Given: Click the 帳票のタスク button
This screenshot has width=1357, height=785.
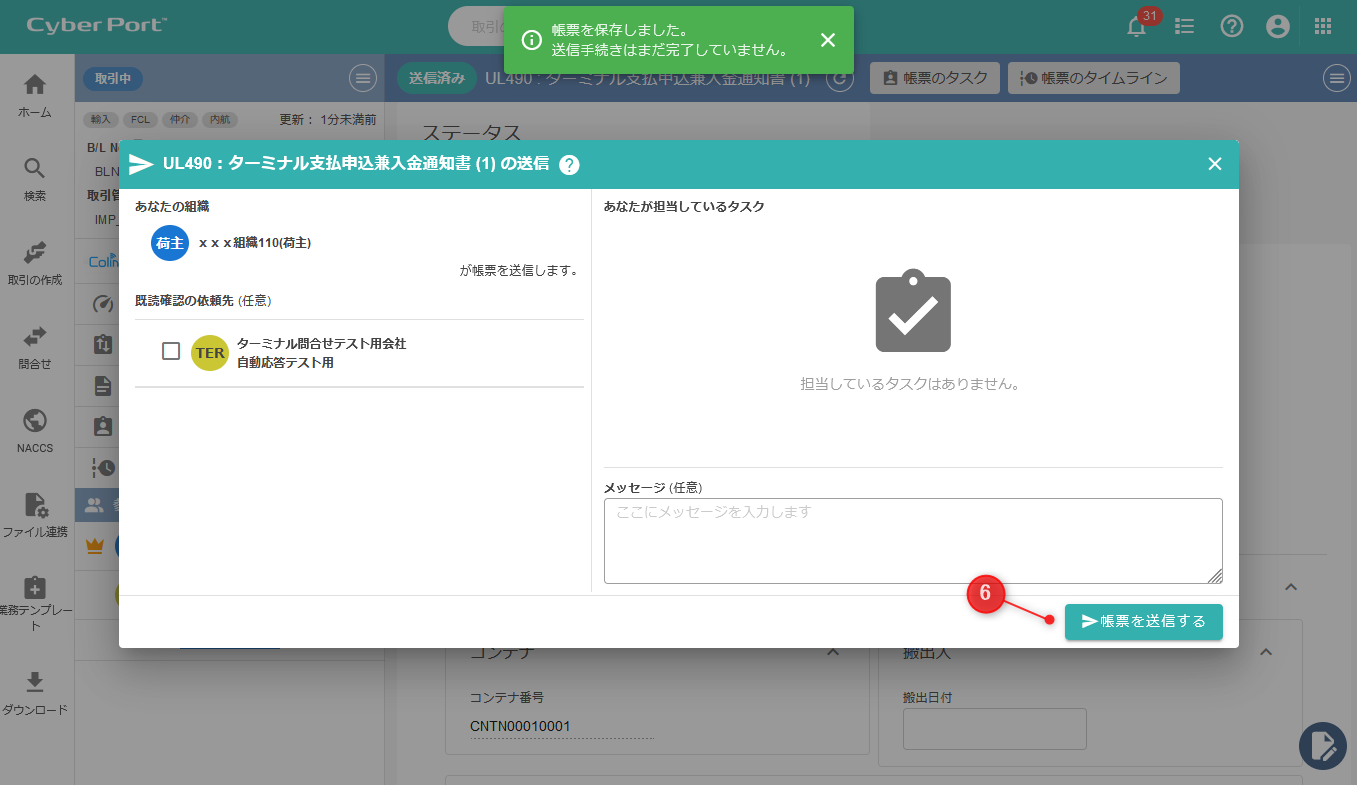Looking at the screenshot, I should coord(935,78).
